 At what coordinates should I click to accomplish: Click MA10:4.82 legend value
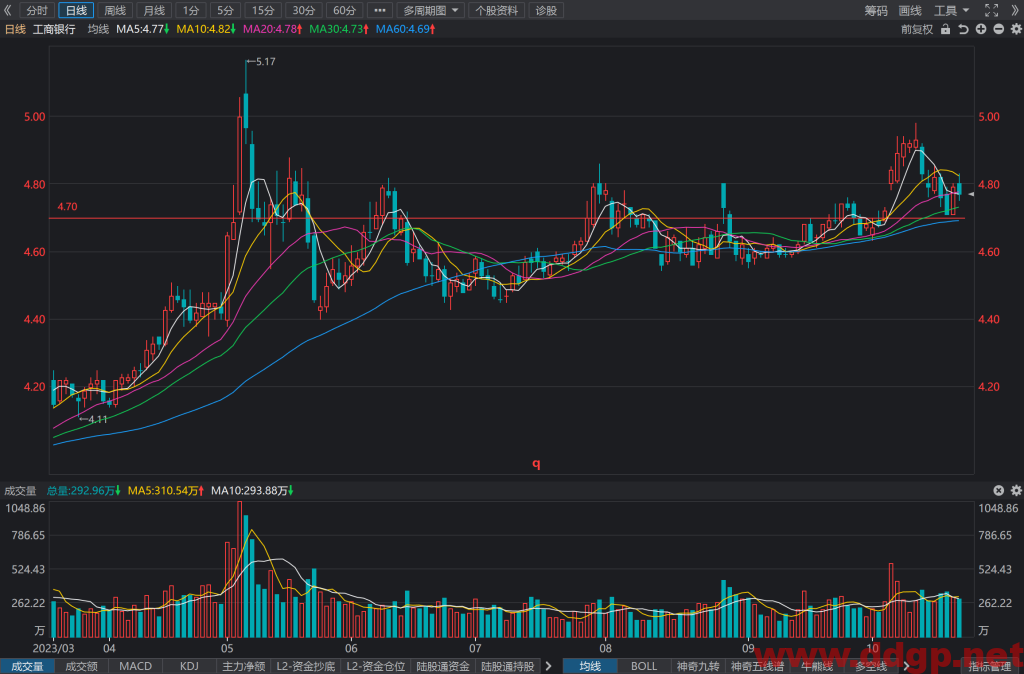point(205,29)
